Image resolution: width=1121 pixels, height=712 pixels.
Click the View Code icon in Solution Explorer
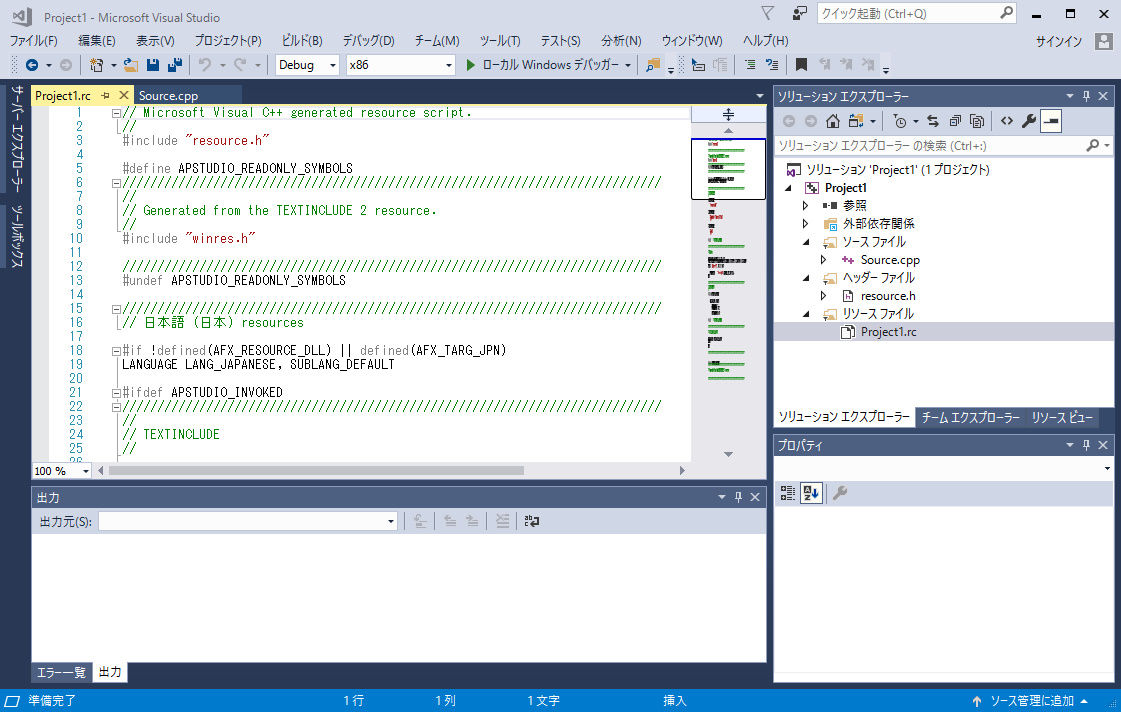[1007, 122]
